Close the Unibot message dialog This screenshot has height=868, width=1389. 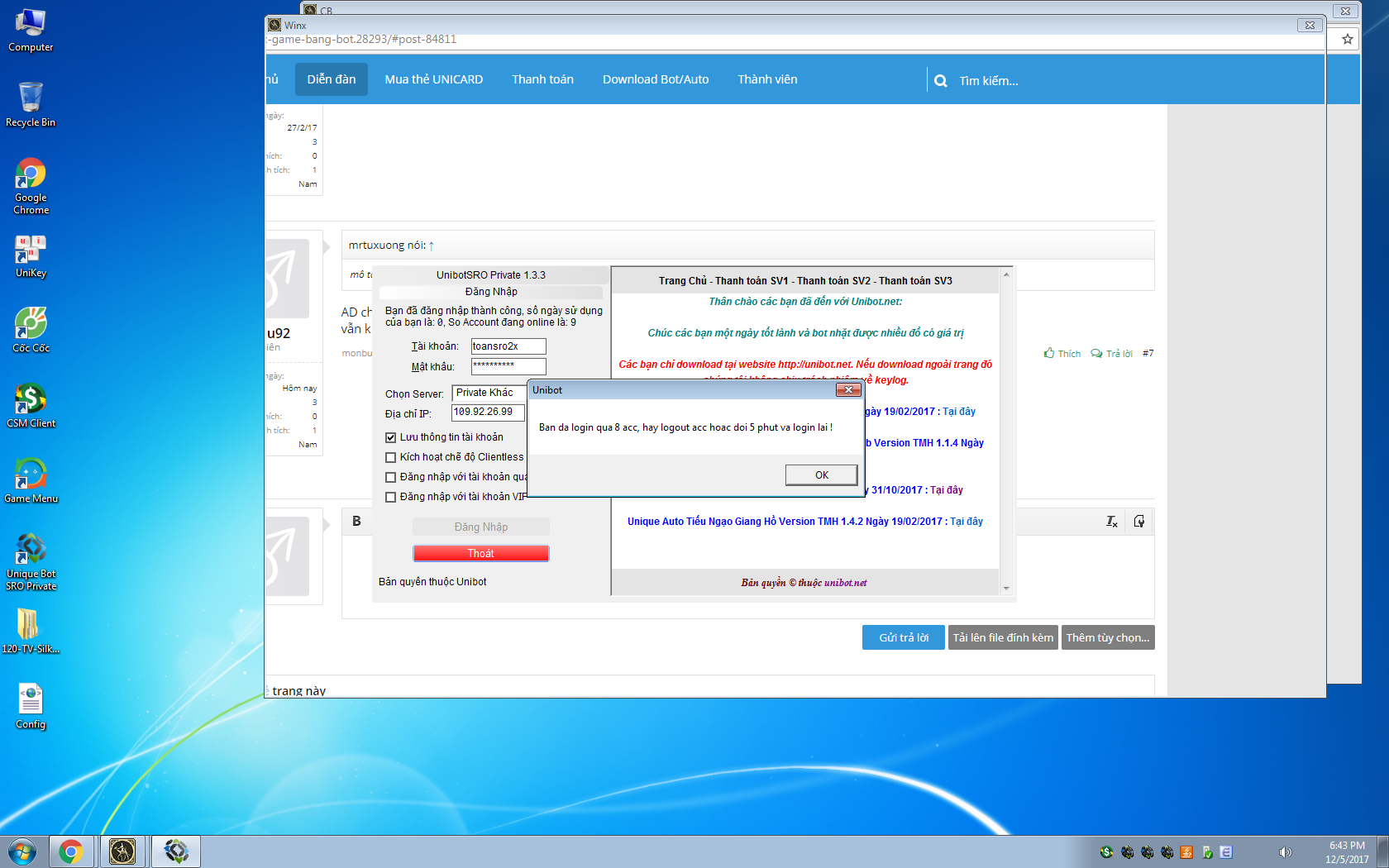tap(848, 389)
